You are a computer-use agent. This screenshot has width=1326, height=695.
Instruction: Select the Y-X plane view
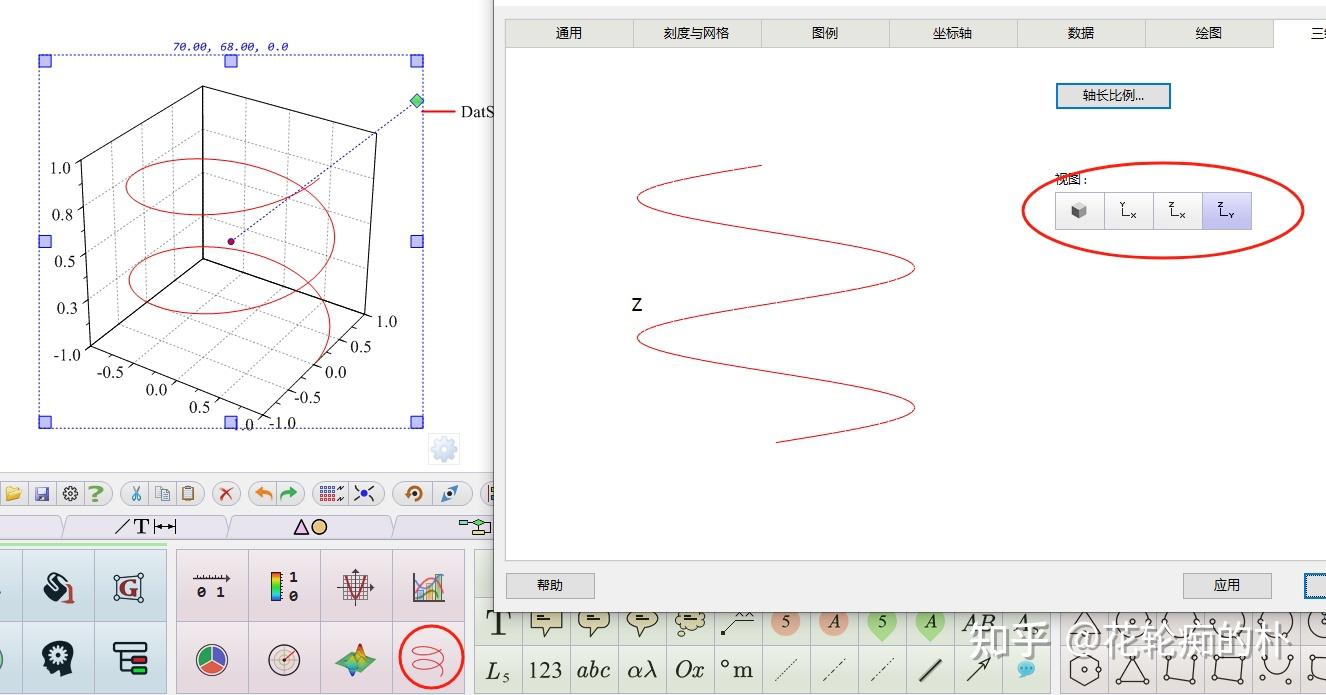point(1128,210)
